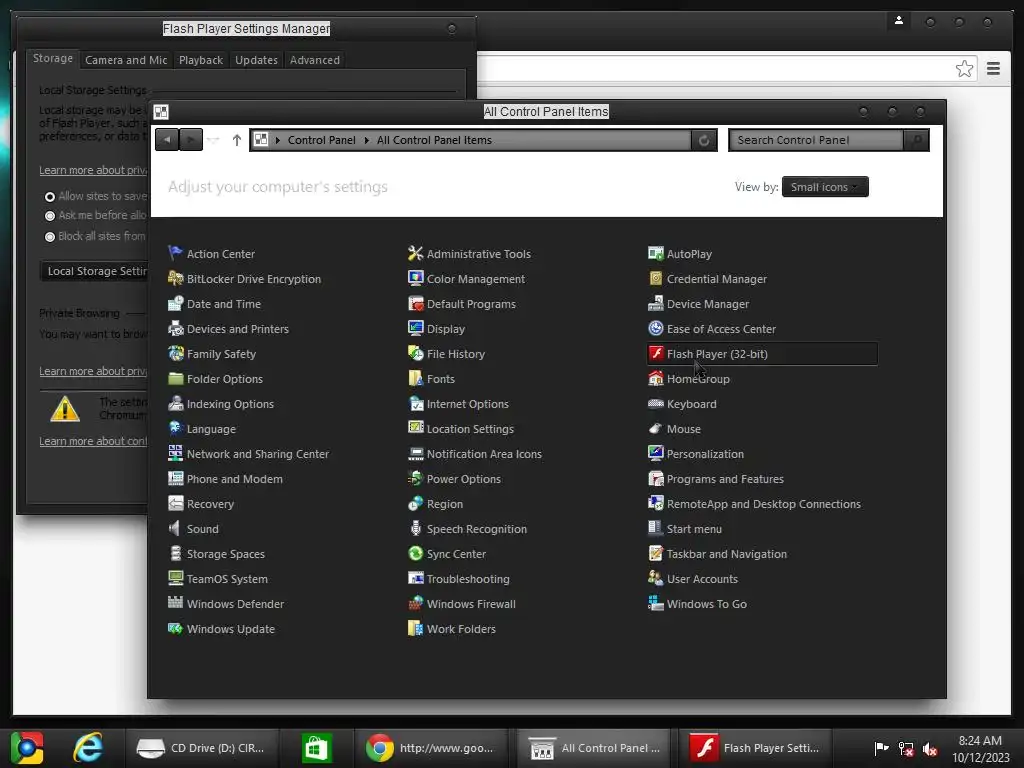Image resolution: width=1024 pixels, height=768 pixels.
Task: Click the Administrative Tools icon
Action: (415, 253)
